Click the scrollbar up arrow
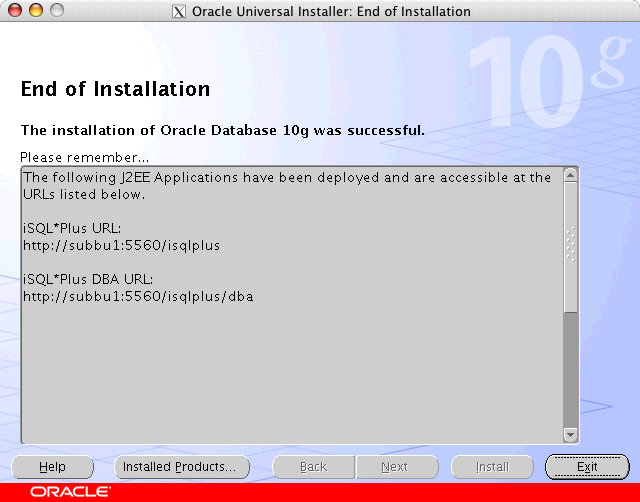 pyautogui.click(x=571, y=176)
